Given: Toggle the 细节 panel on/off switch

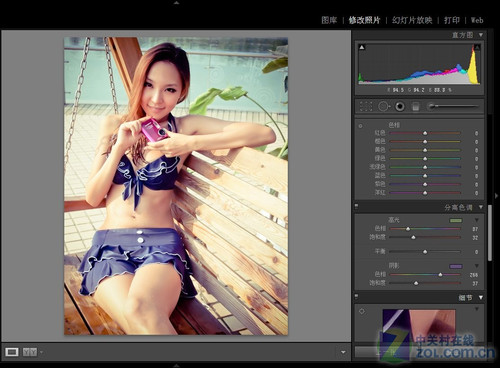Looking at the screenshot, I should [x=356, y=296].
